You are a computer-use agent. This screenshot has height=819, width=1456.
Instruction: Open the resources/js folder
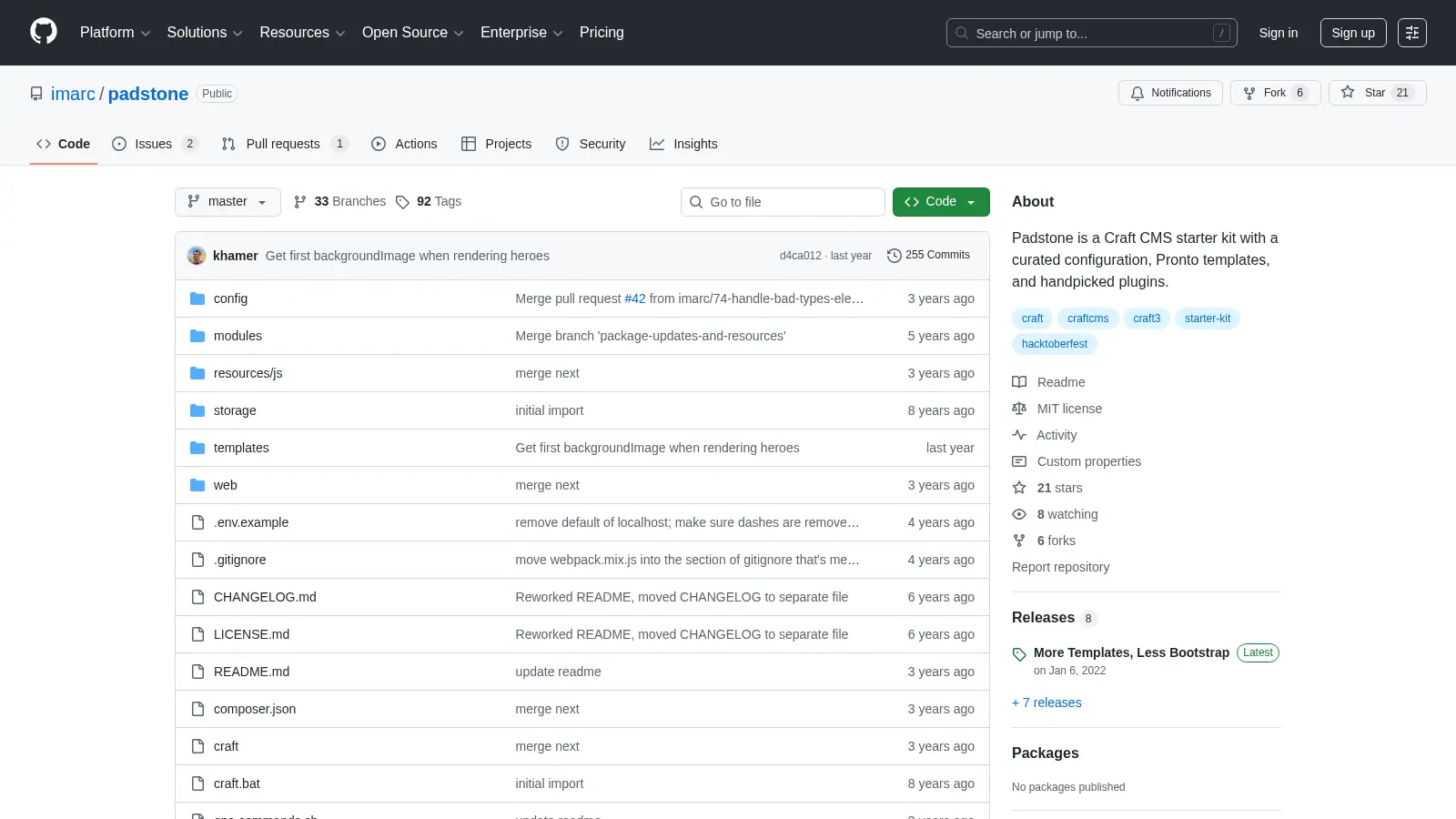coord(248,373)
